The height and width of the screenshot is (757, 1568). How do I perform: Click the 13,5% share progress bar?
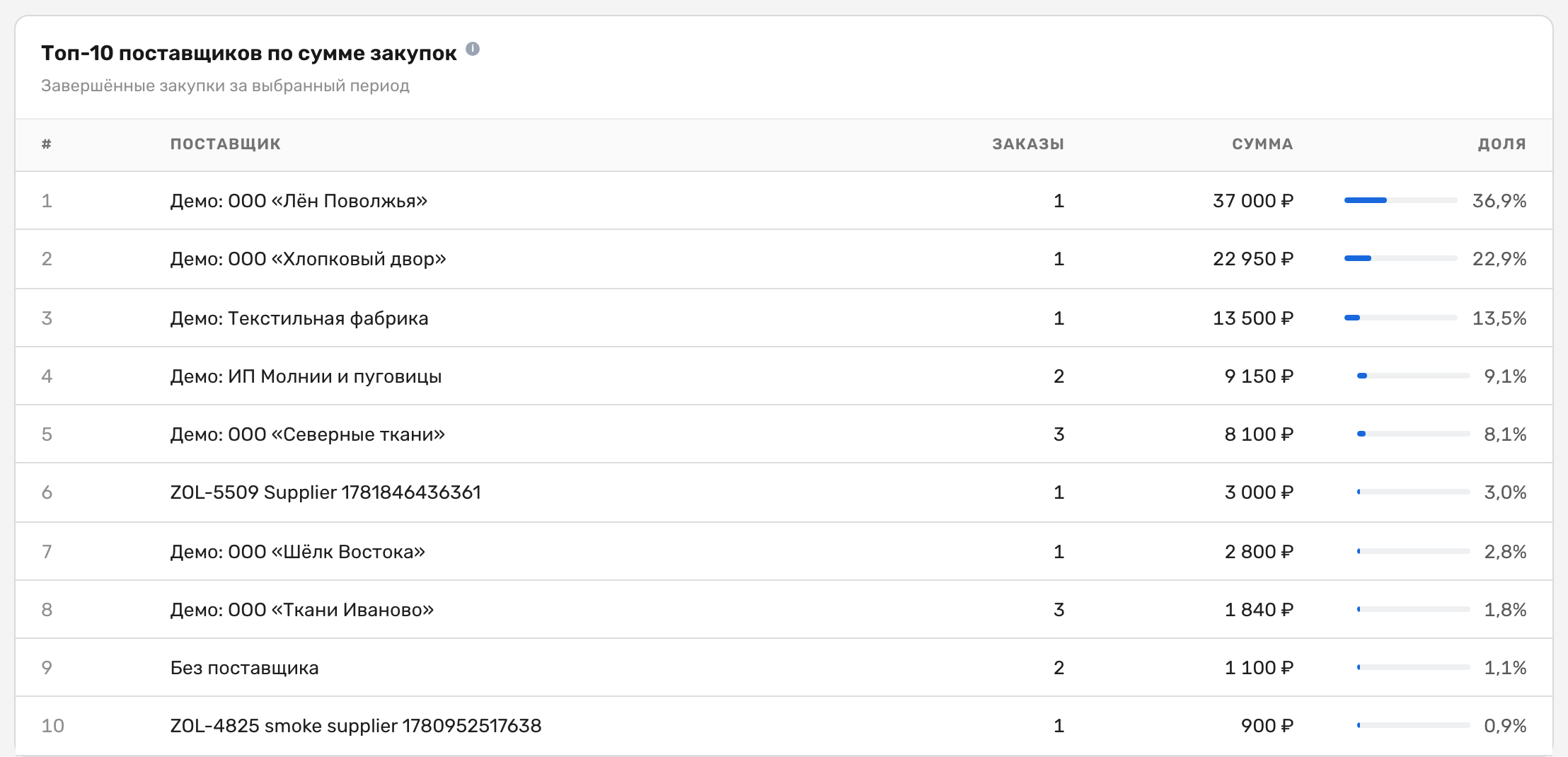1400,318
